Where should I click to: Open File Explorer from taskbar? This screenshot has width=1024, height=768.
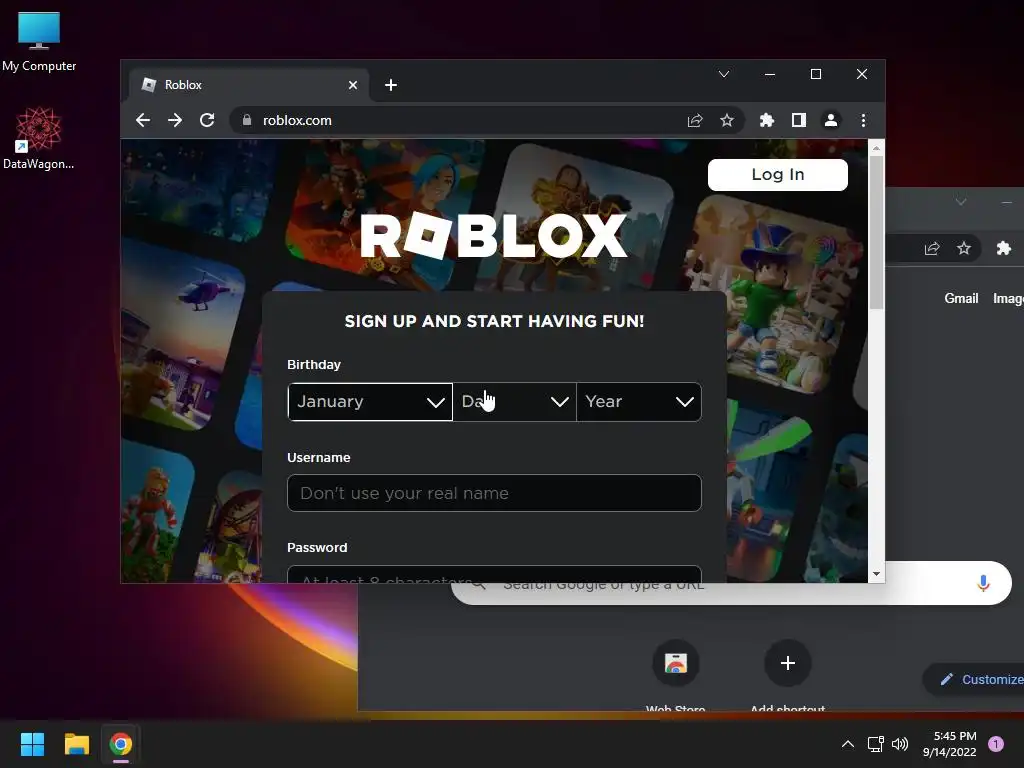click(76, 744)
